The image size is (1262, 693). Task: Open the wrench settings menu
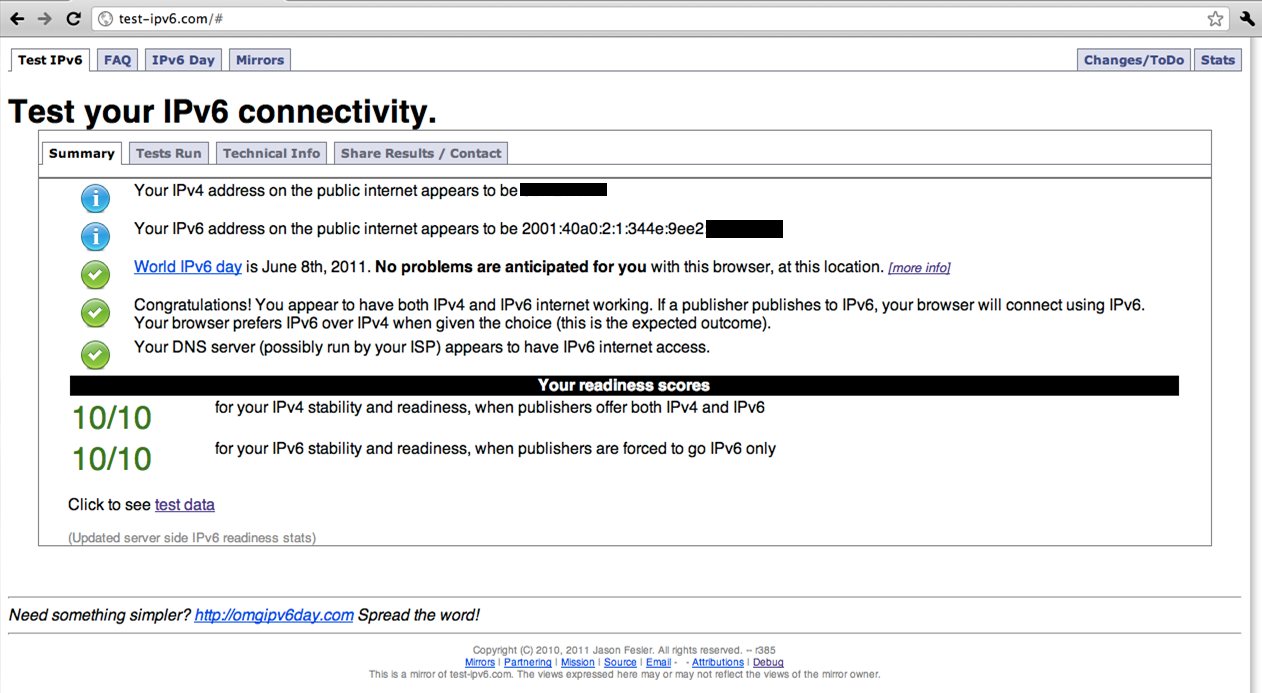click(x=1246, y=18)
